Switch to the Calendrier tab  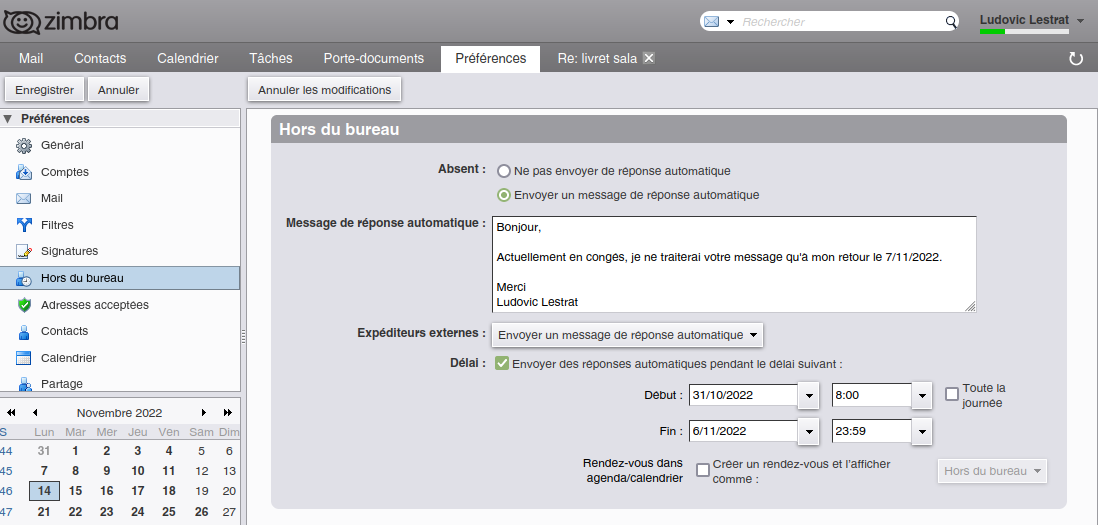tap(188, 59)
